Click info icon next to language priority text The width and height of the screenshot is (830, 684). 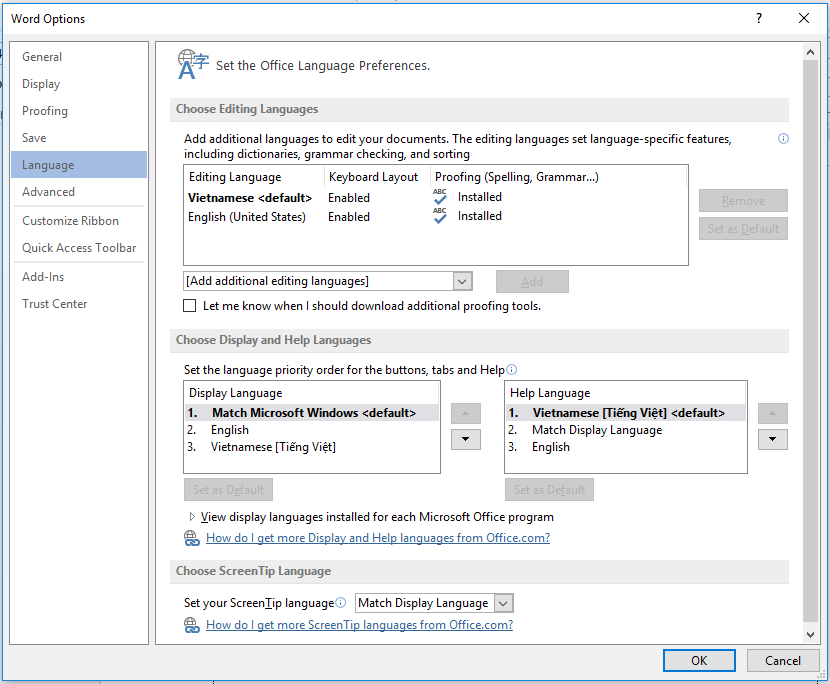pyautogui.click(x=511, y=370)
